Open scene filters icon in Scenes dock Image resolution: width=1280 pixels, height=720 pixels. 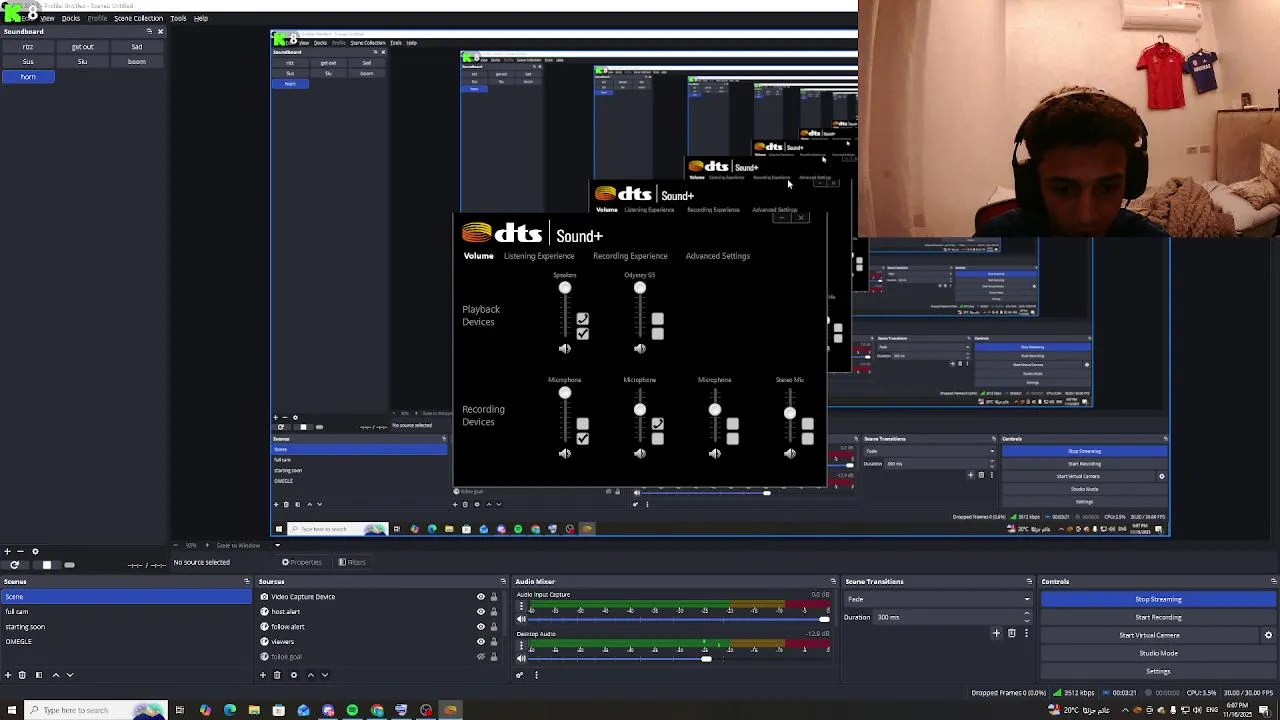[39, 675]
